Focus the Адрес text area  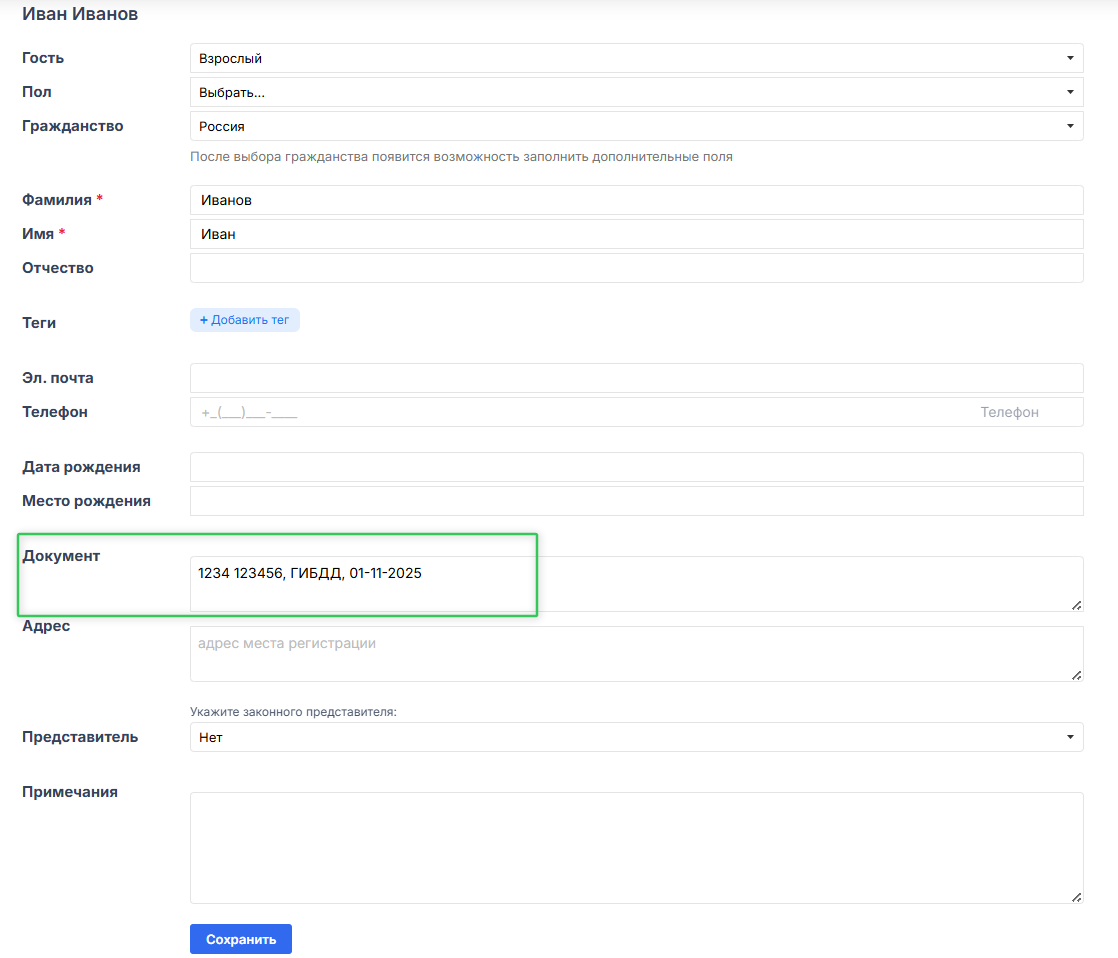tap(636, 654)
